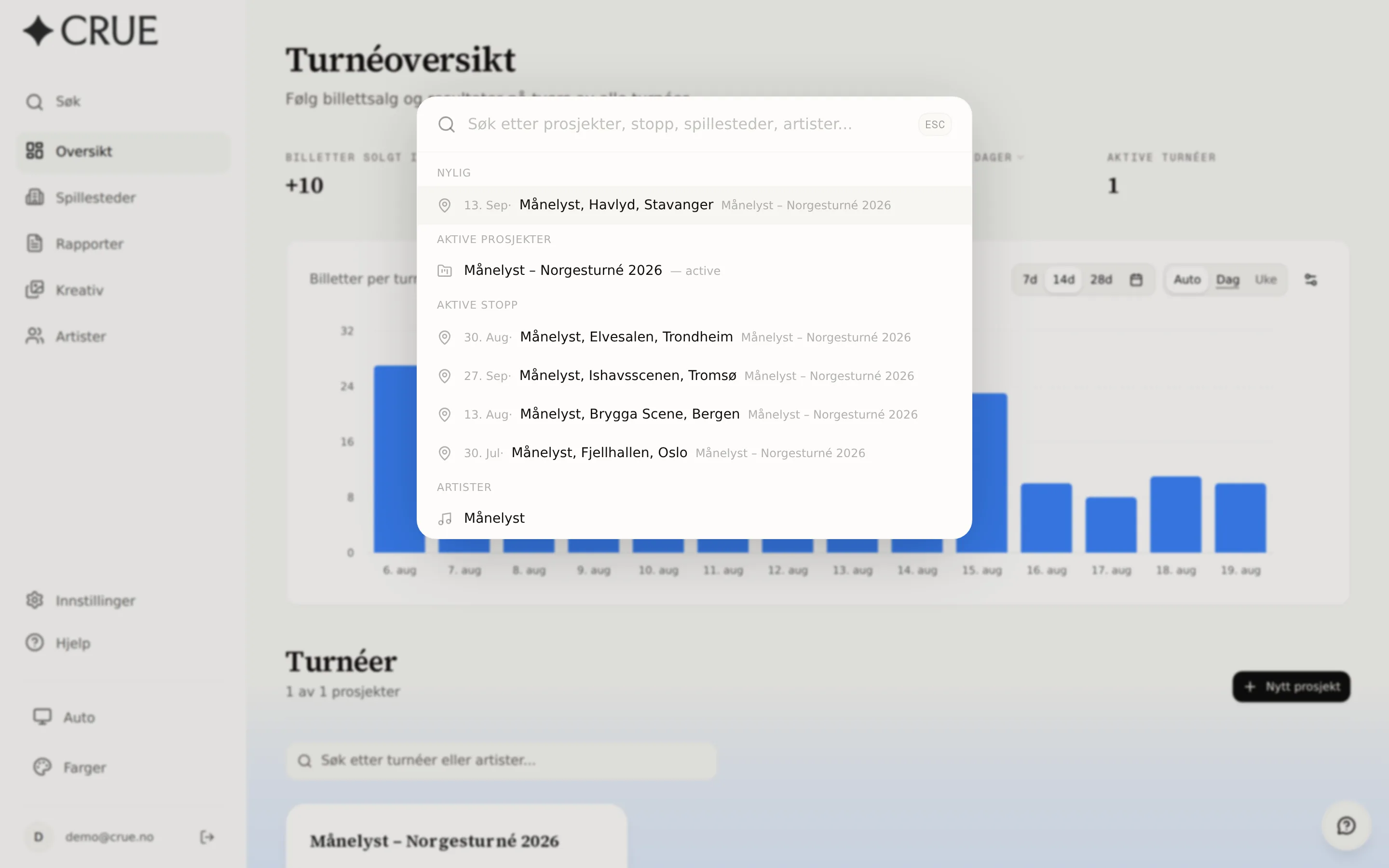Select the 14d range on the chart
1389x868 pixels.
pyautogui.click(x=1063, y=280)
